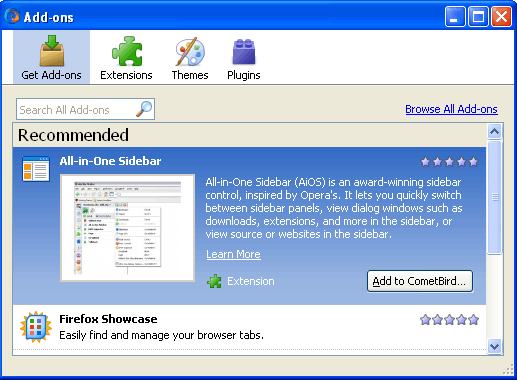
Task: Click the magnifying glass search icon
Action: click(x=144, y=109)
